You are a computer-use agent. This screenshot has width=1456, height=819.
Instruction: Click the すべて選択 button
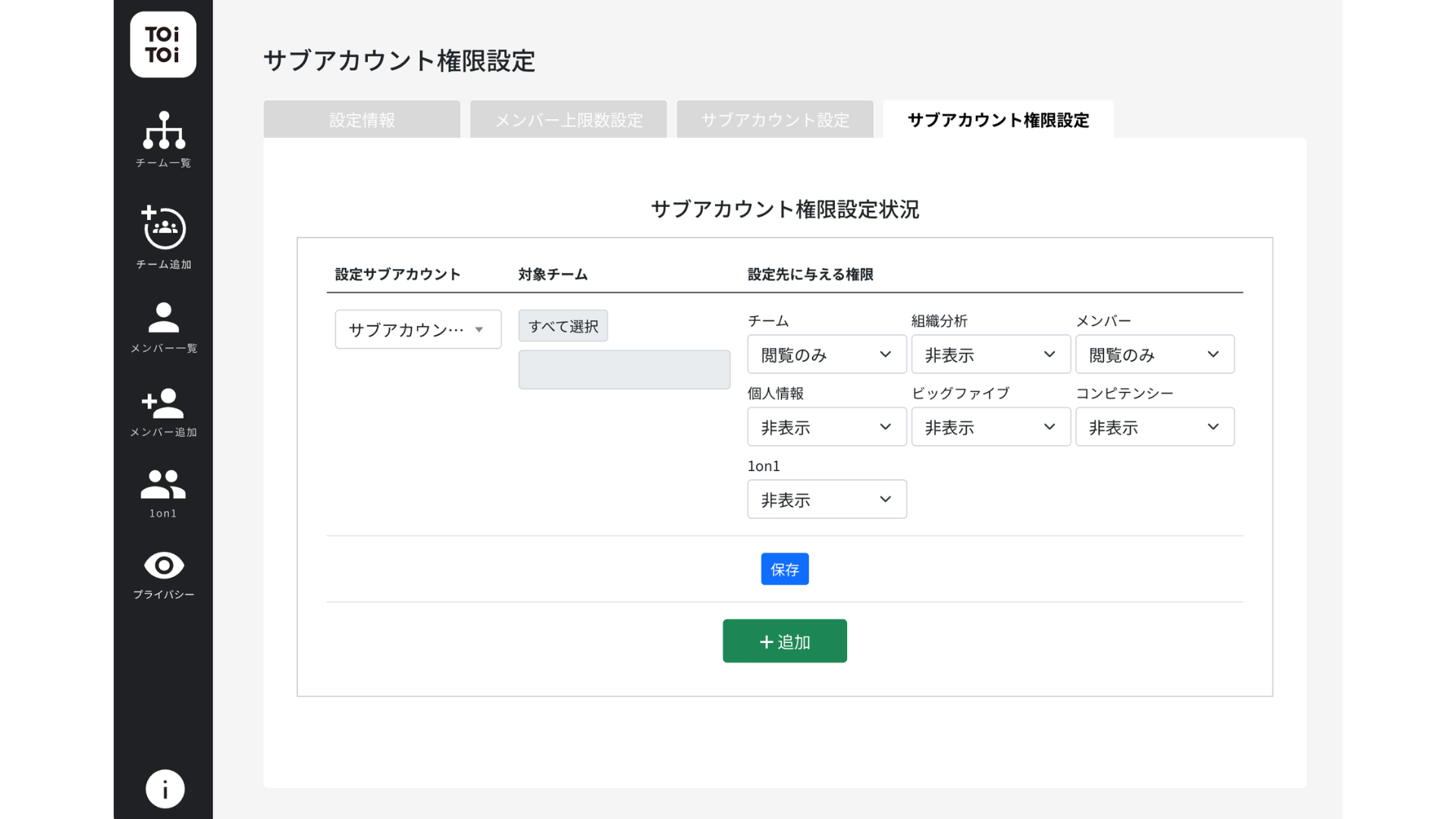click(x=563, y=326)
